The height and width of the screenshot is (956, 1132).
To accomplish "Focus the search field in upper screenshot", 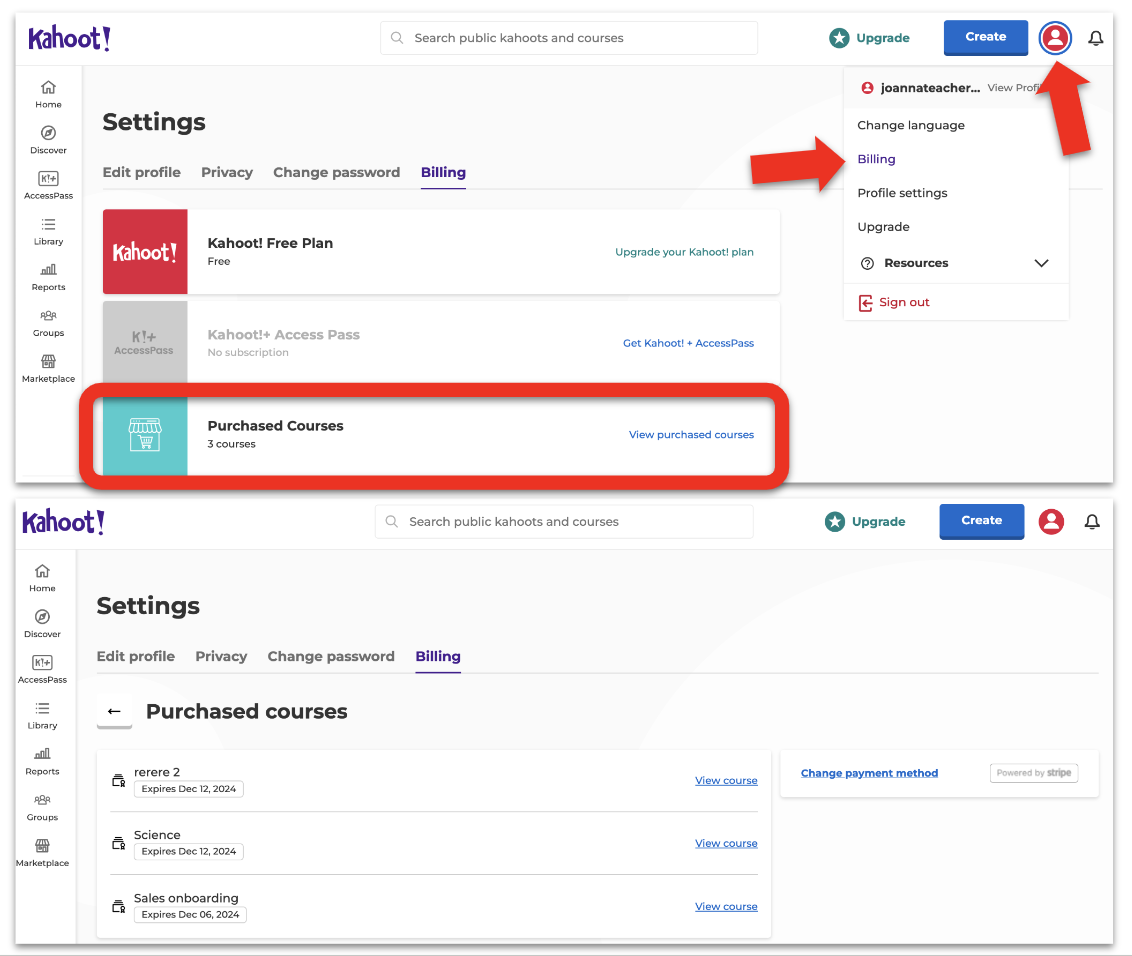I will click(x=569, y=38).
